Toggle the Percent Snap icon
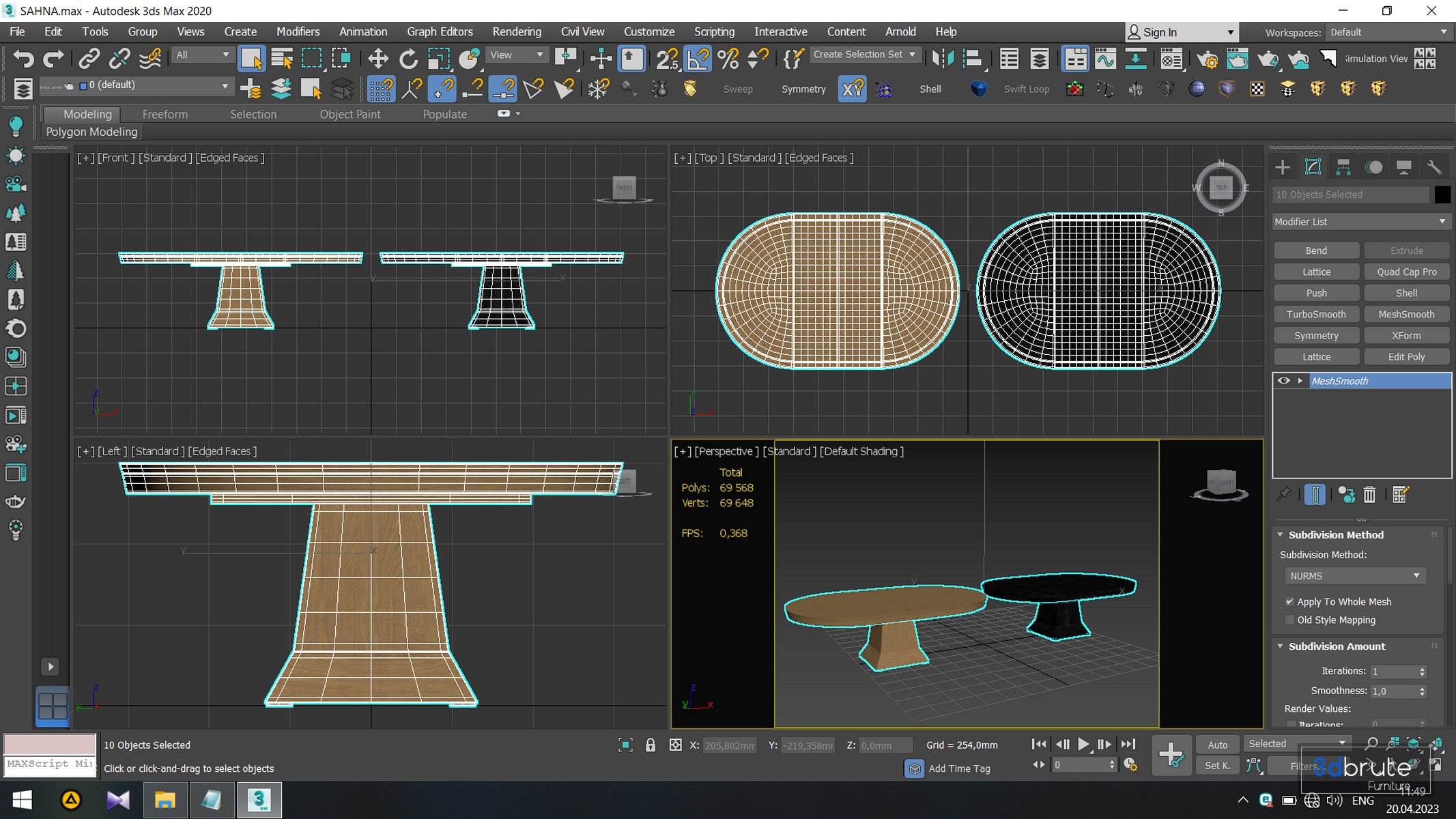 728,59
